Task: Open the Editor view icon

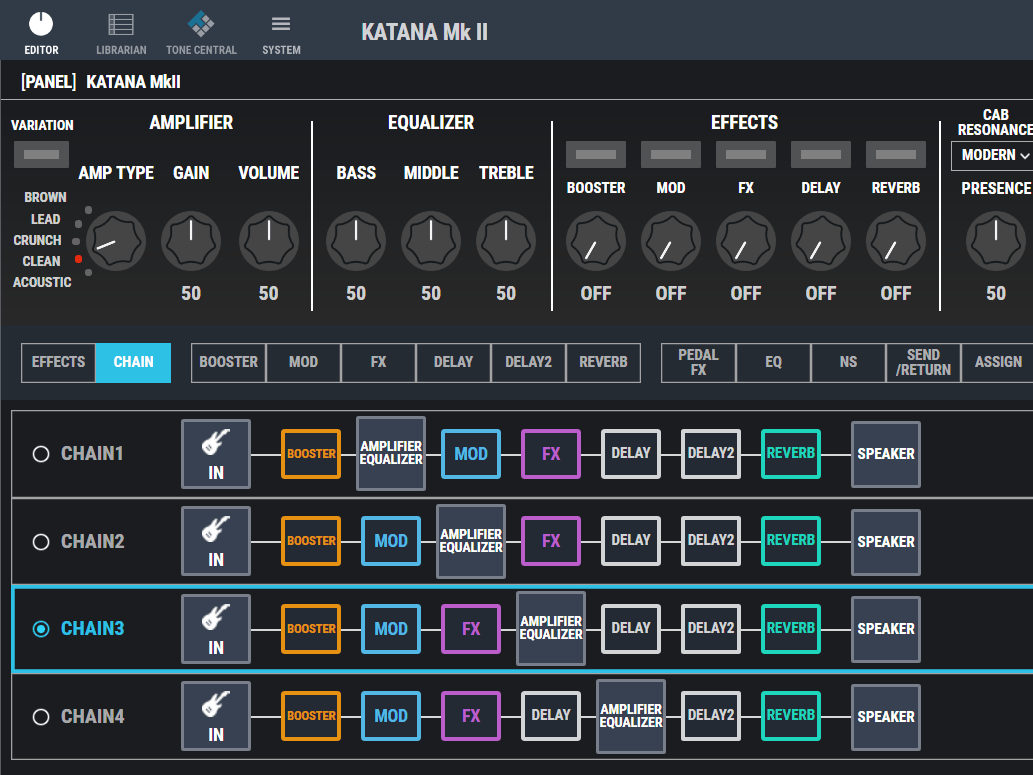Action: pos(41,33)
